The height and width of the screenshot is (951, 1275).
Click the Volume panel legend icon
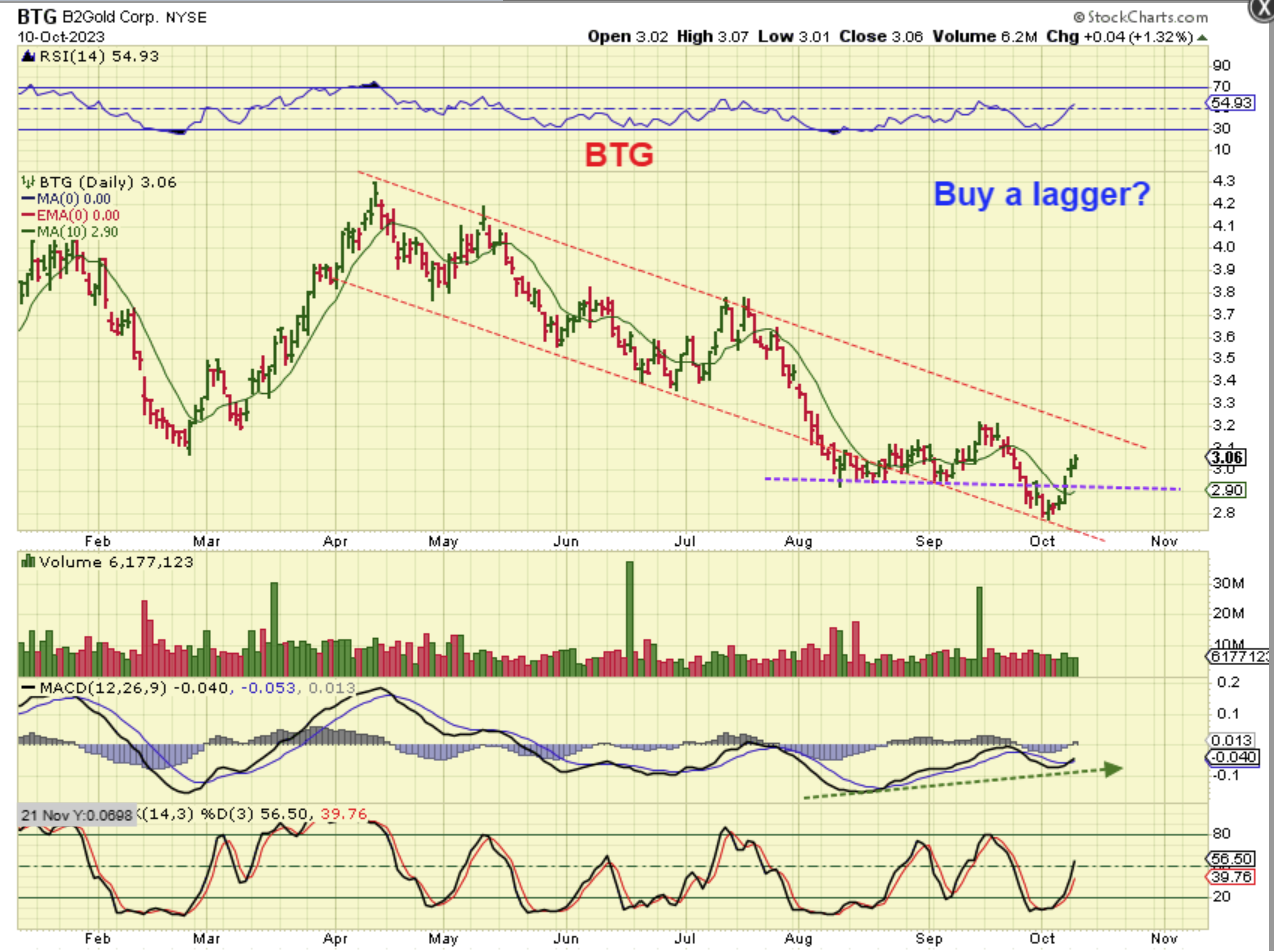pyautogui.click(x=27, y=562)
